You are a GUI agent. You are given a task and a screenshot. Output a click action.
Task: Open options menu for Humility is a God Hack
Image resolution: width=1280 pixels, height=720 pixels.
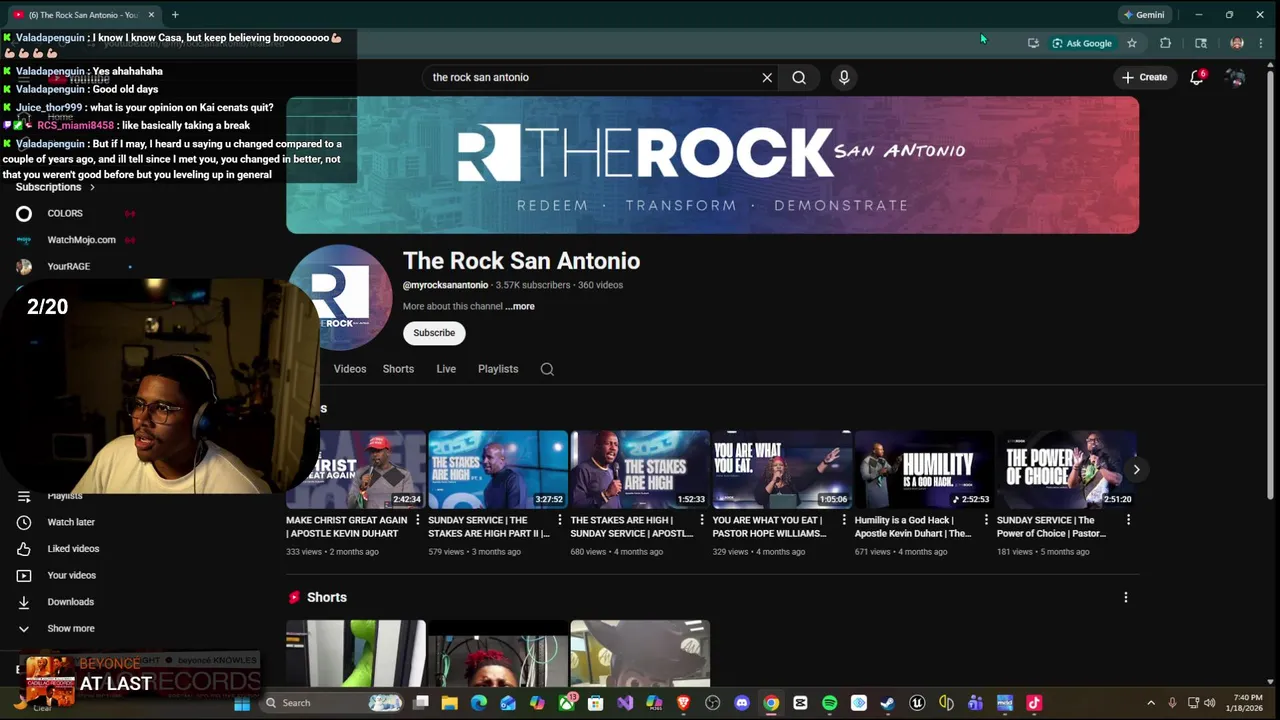986,520
